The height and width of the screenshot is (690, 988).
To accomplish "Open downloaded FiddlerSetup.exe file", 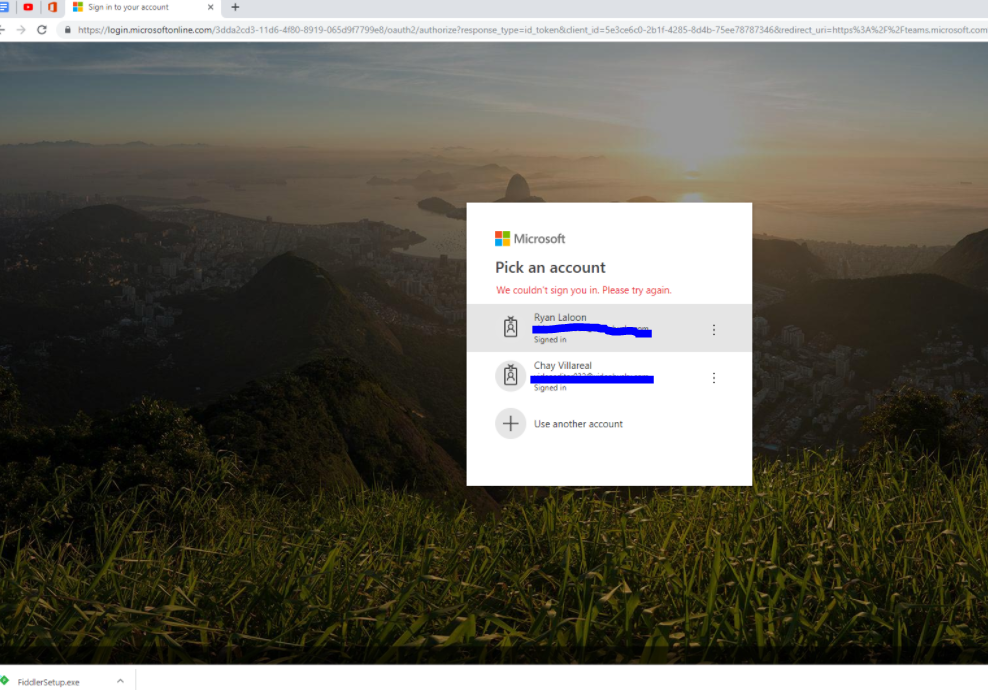I will pos(49,682).
